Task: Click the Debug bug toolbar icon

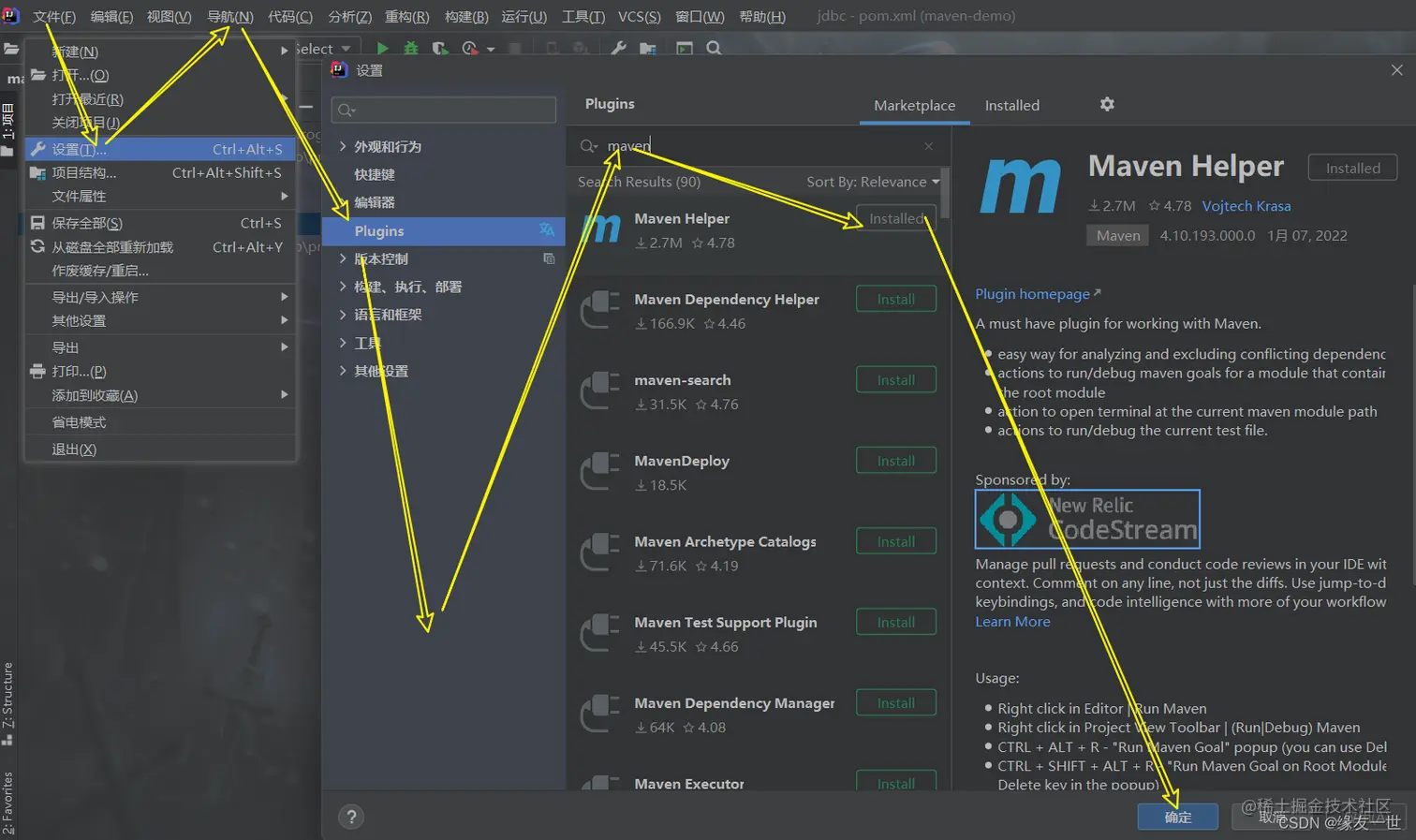Action: (411, 48)
